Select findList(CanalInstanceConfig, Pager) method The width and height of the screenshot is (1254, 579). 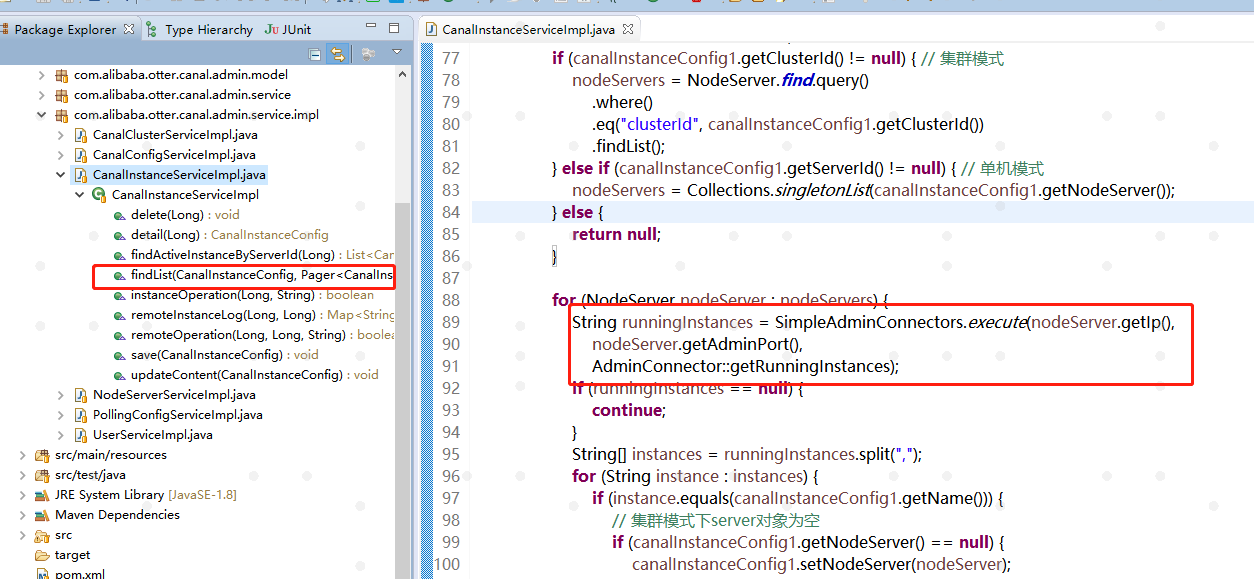(x=262, y=275)
